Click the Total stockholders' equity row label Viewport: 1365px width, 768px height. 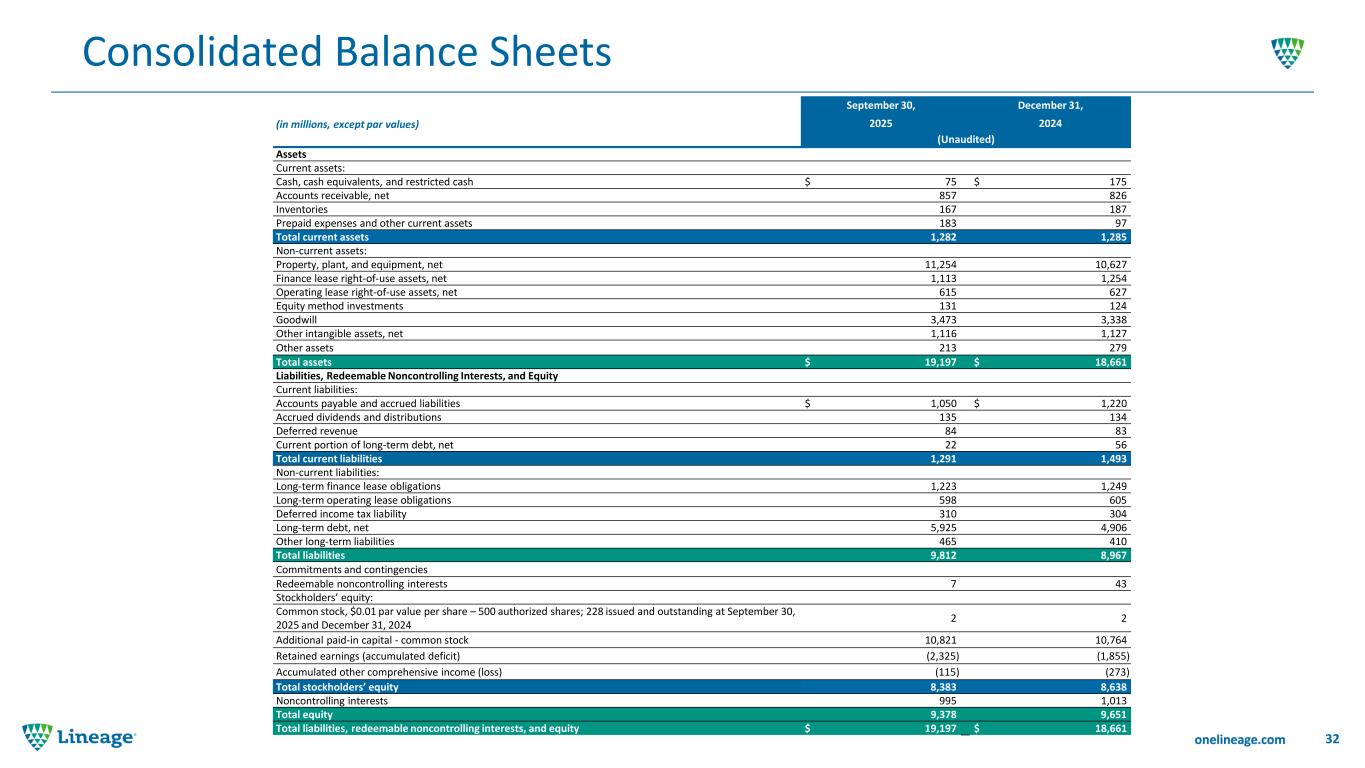336,687
